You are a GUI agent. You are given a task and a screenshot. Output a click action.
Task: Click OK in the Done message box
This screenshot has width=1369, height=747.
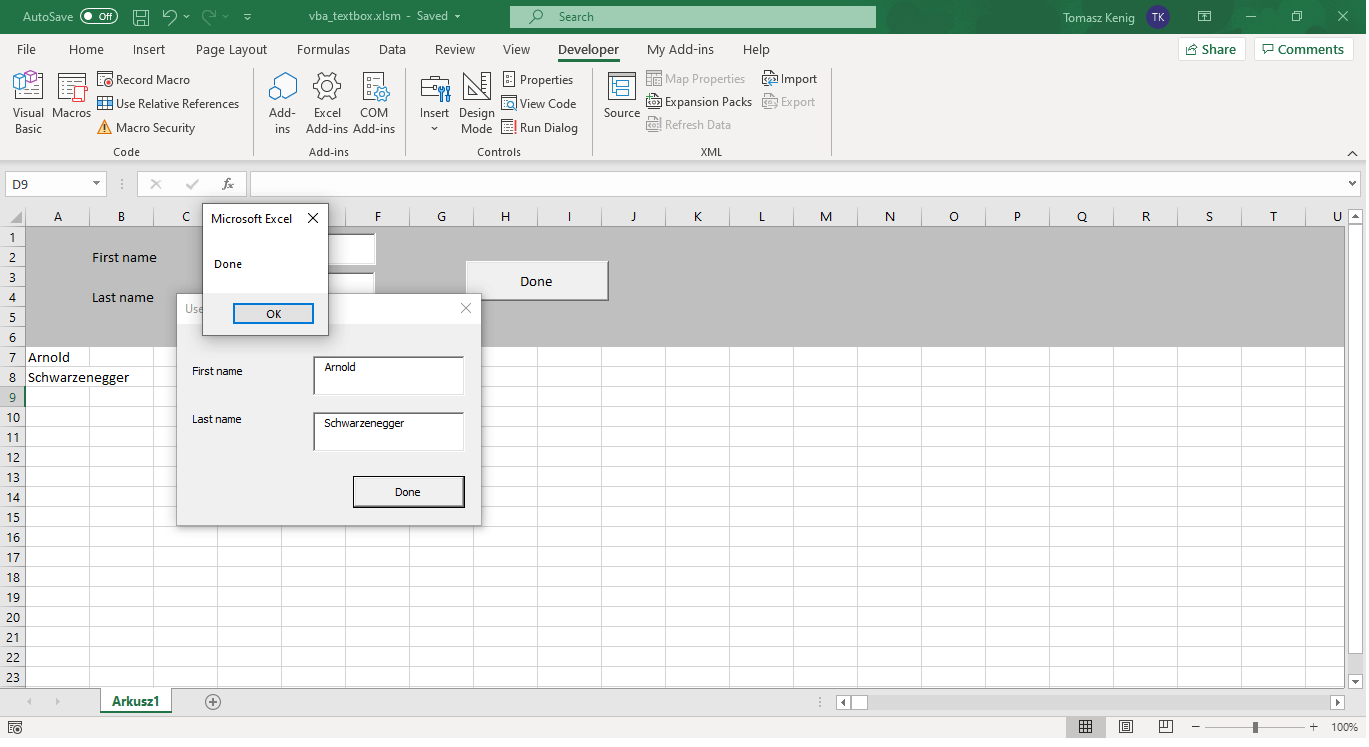click(x=272, y=313)
